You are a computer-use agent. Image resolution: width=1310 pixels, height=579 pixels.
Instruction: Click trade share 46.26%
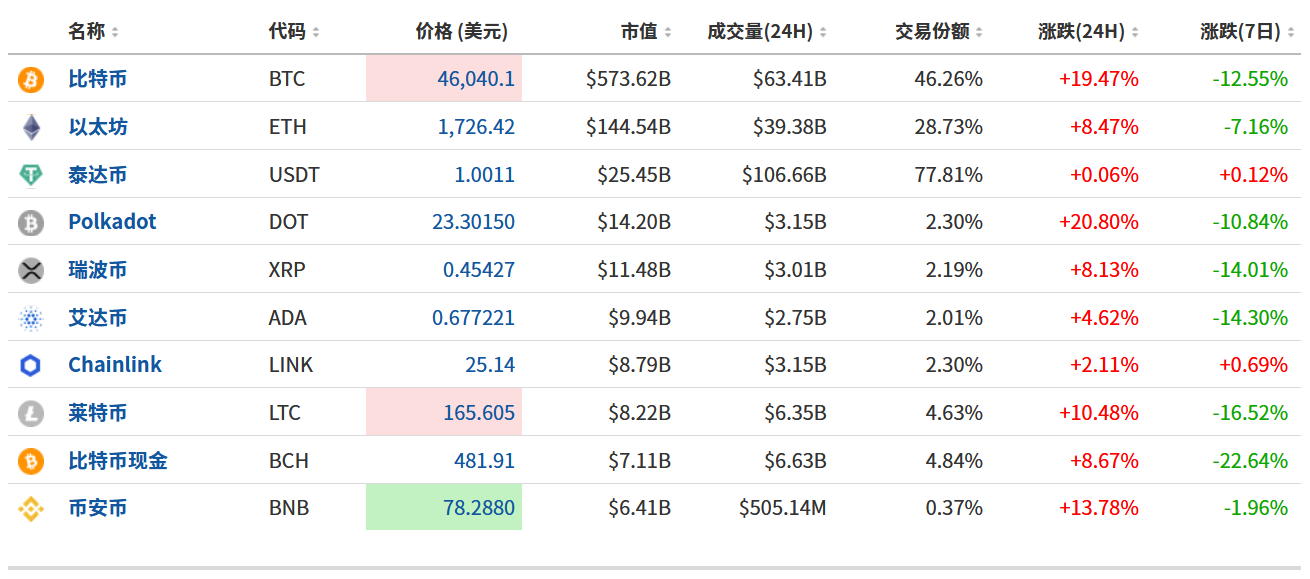click(949, 79)
